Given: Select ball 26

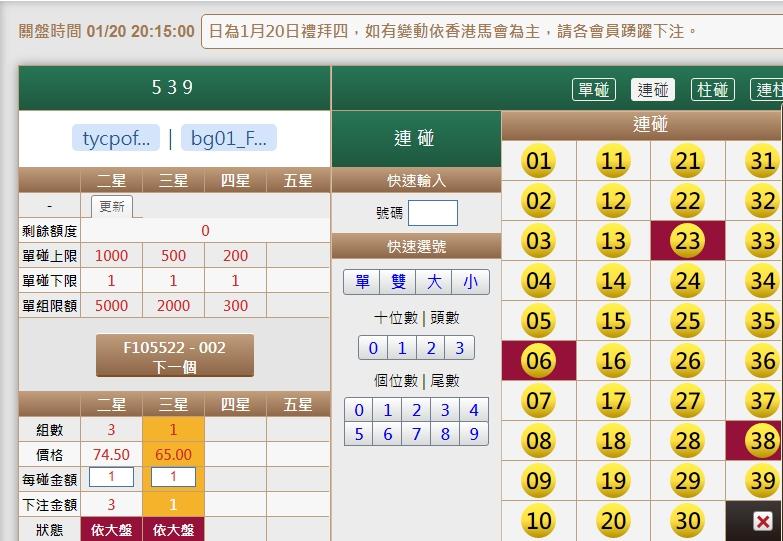Looking at the screenshot, I should [688, 361].
